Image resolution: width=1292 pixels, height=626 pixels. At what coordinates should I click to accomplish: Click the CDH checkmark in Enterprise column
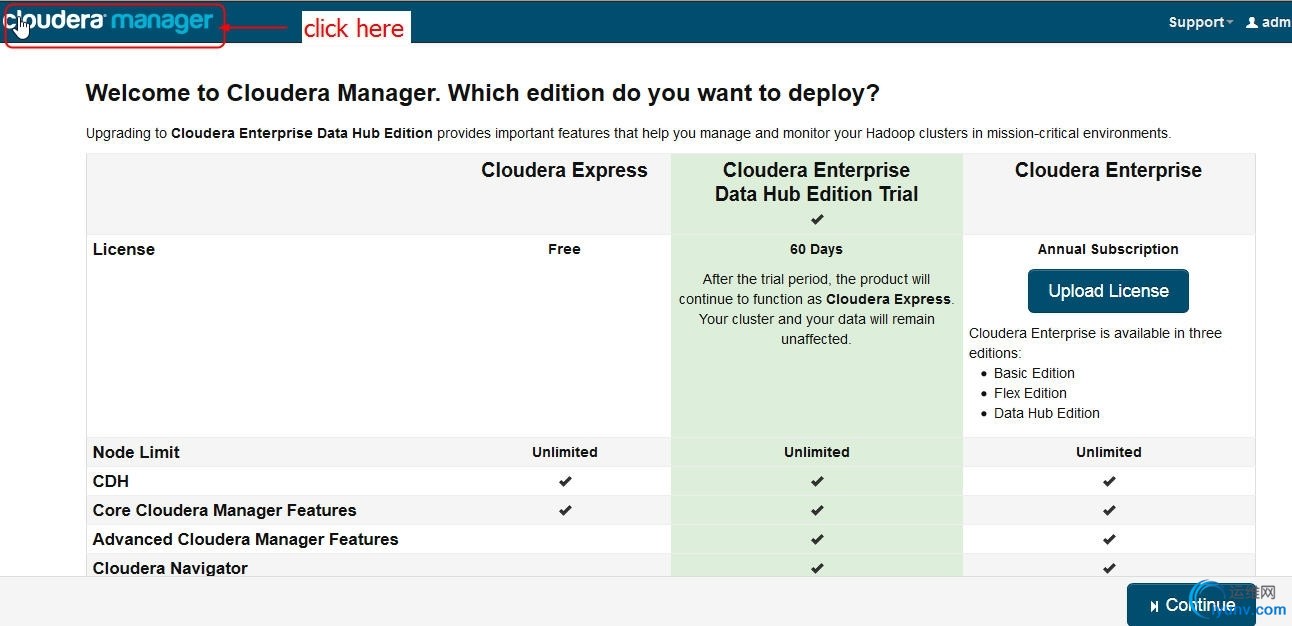coord(1109,481)
